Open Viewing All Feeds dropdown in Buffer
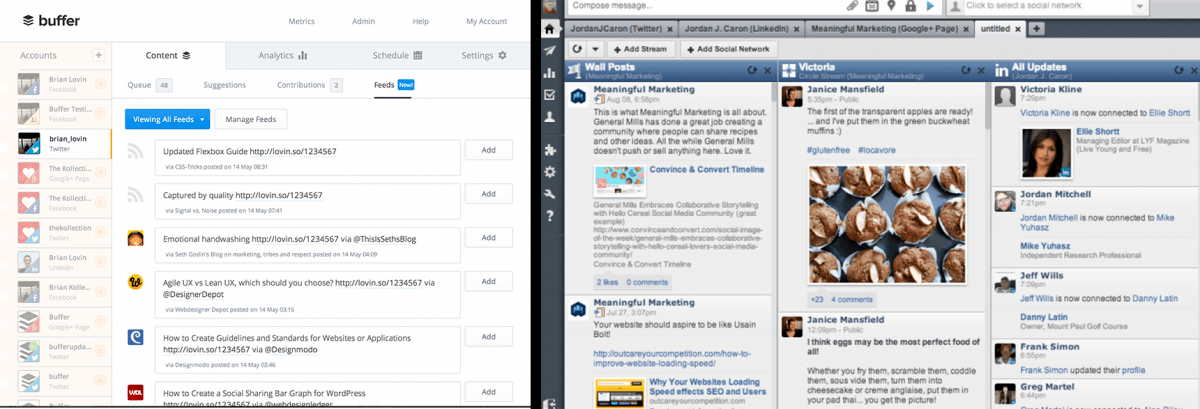Image resolution: width=1200 pixels, height=409 pixels. coord(167,119)
